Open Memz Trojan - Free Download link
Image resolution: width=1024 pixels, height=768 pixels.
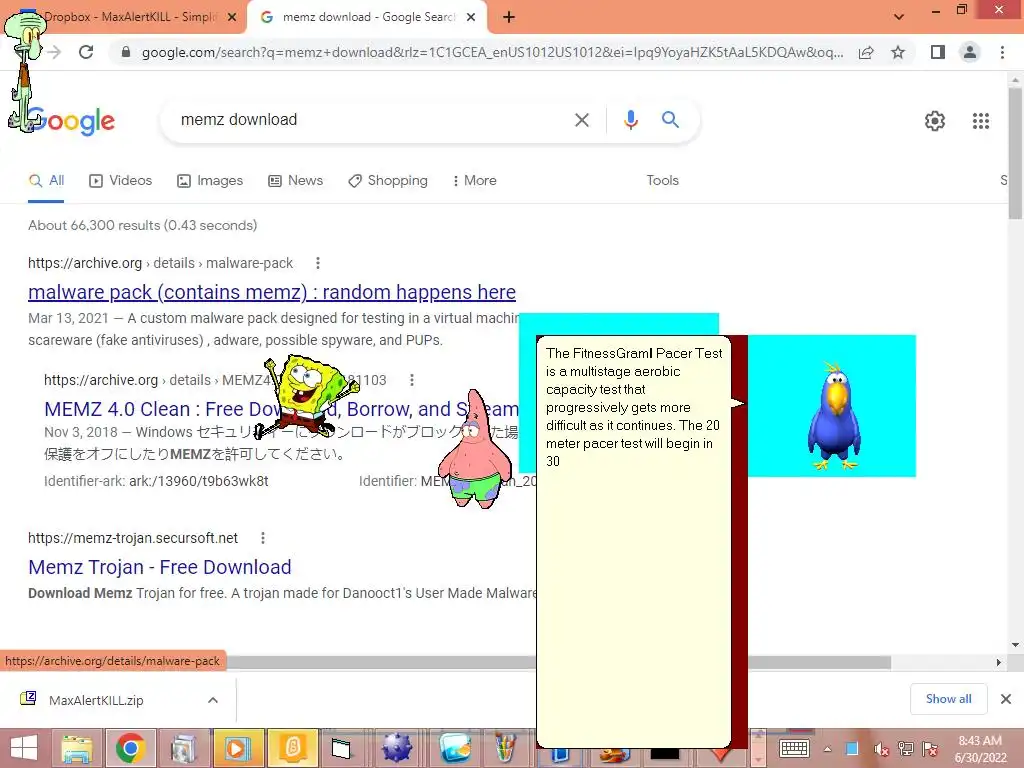point(159,567)
